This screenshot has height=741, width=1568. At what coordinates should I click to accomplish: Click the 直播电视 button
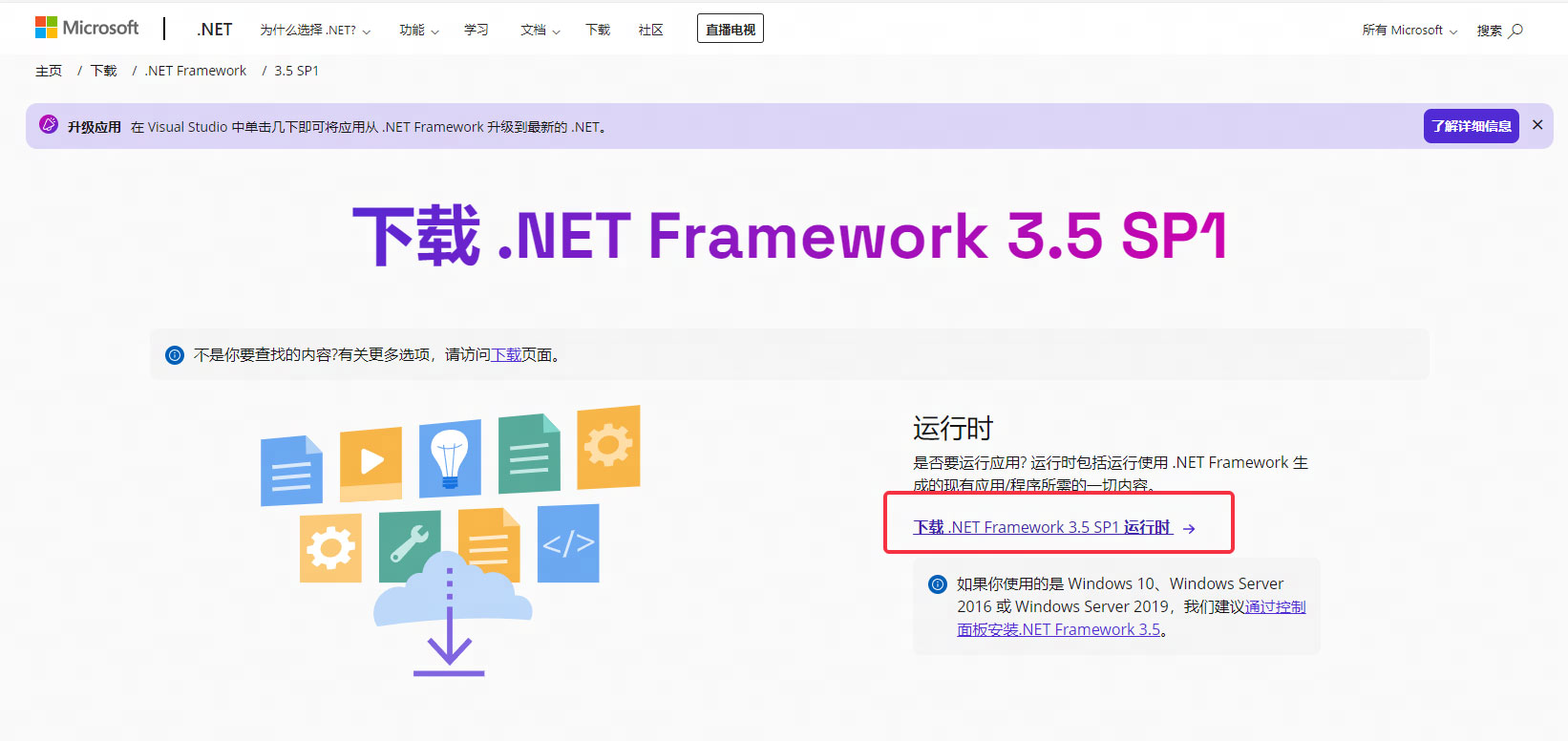[731, 30]
